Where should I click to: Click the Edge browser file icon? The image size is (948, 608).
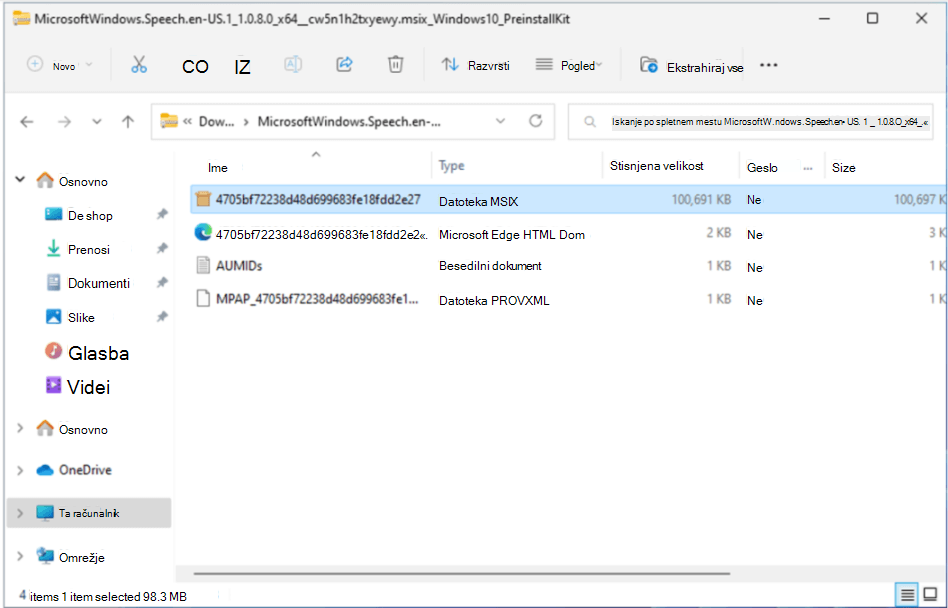point(203,232)
